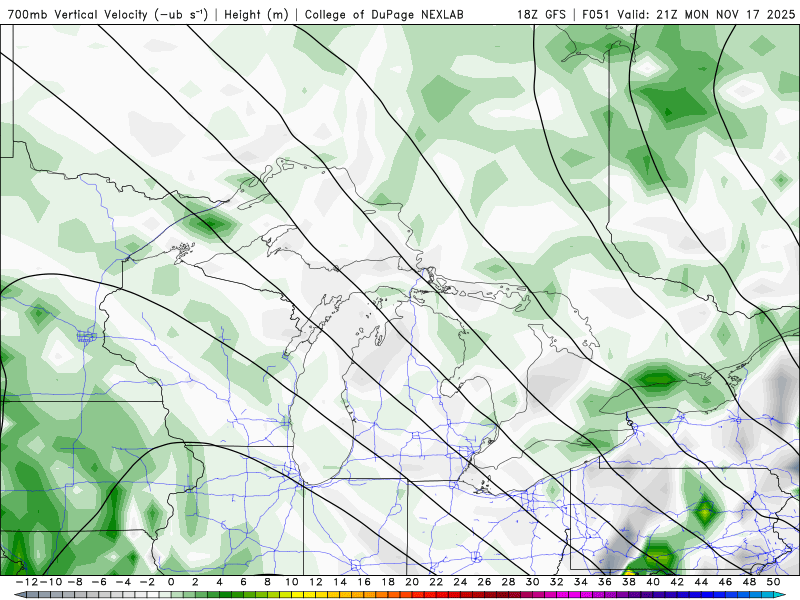Click the "34" color scale value
The height and width of the screenshot is (600, 800).
pos(581,582)
